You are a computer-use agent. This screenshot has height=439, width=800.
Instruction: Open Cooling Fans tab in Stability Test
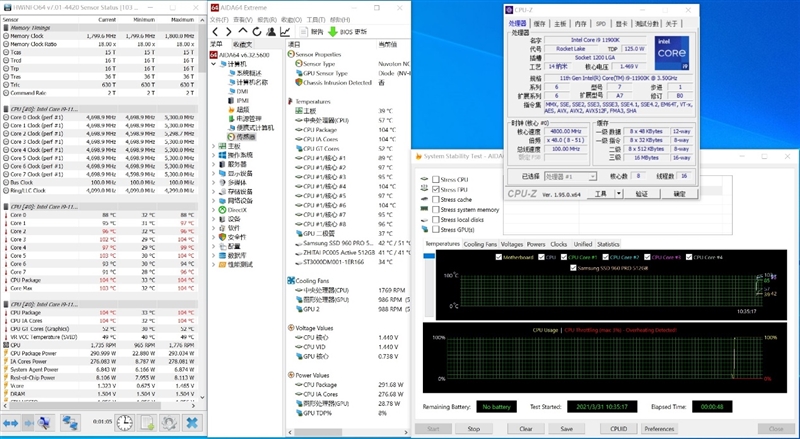pos(480,244)
